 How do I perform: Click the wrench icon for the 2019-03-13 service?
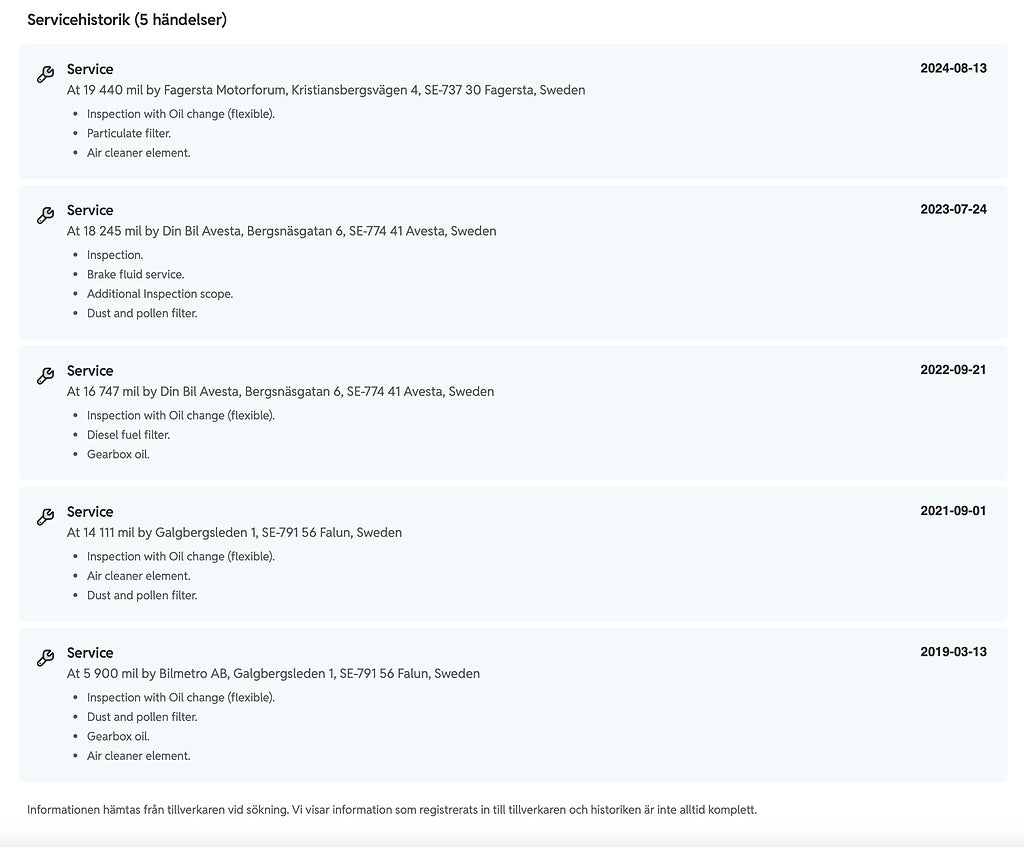point(45,658)
